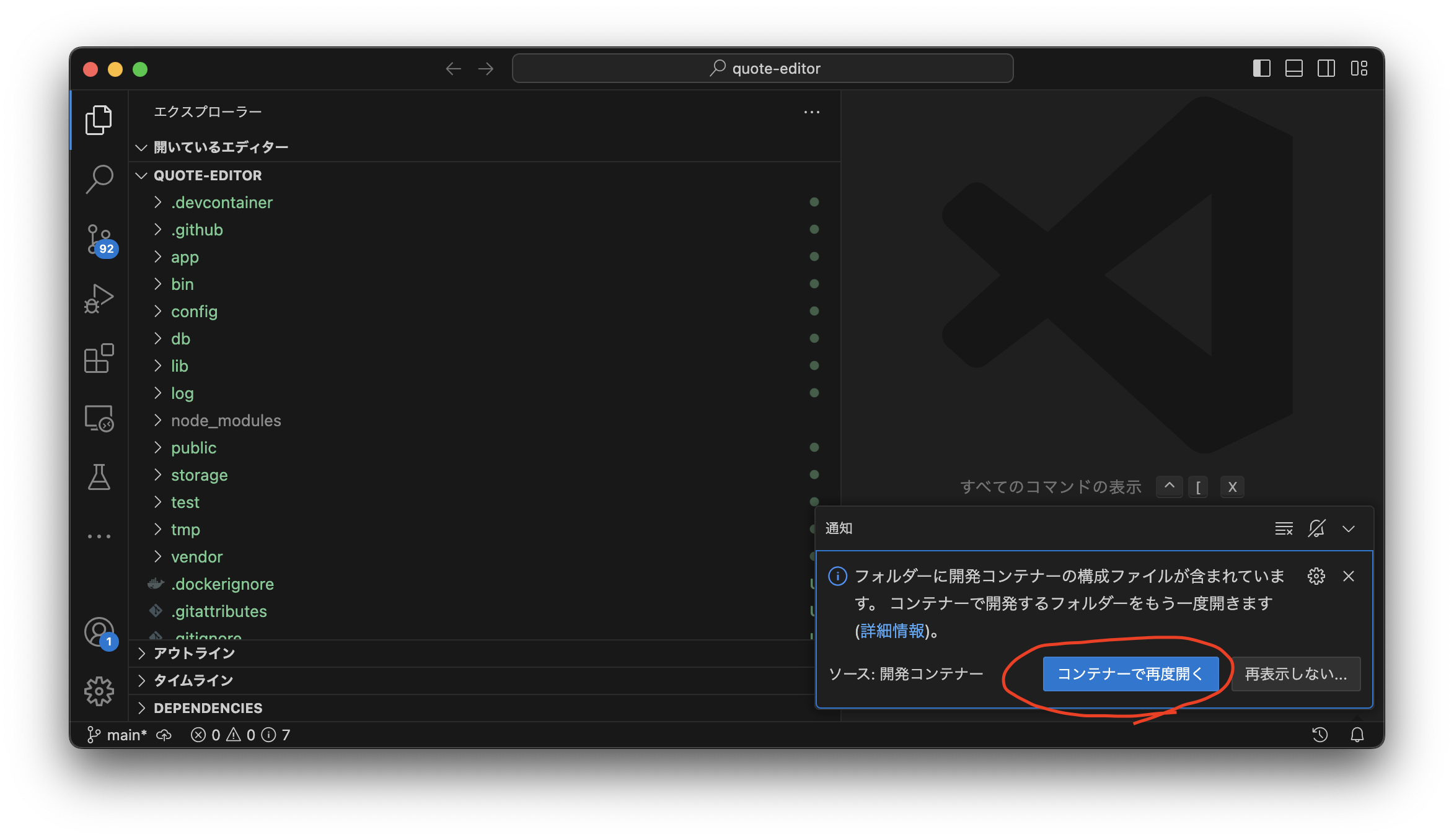
Task: Toggle secondary side bar layout icon
Action: (x=1326, y=69)
